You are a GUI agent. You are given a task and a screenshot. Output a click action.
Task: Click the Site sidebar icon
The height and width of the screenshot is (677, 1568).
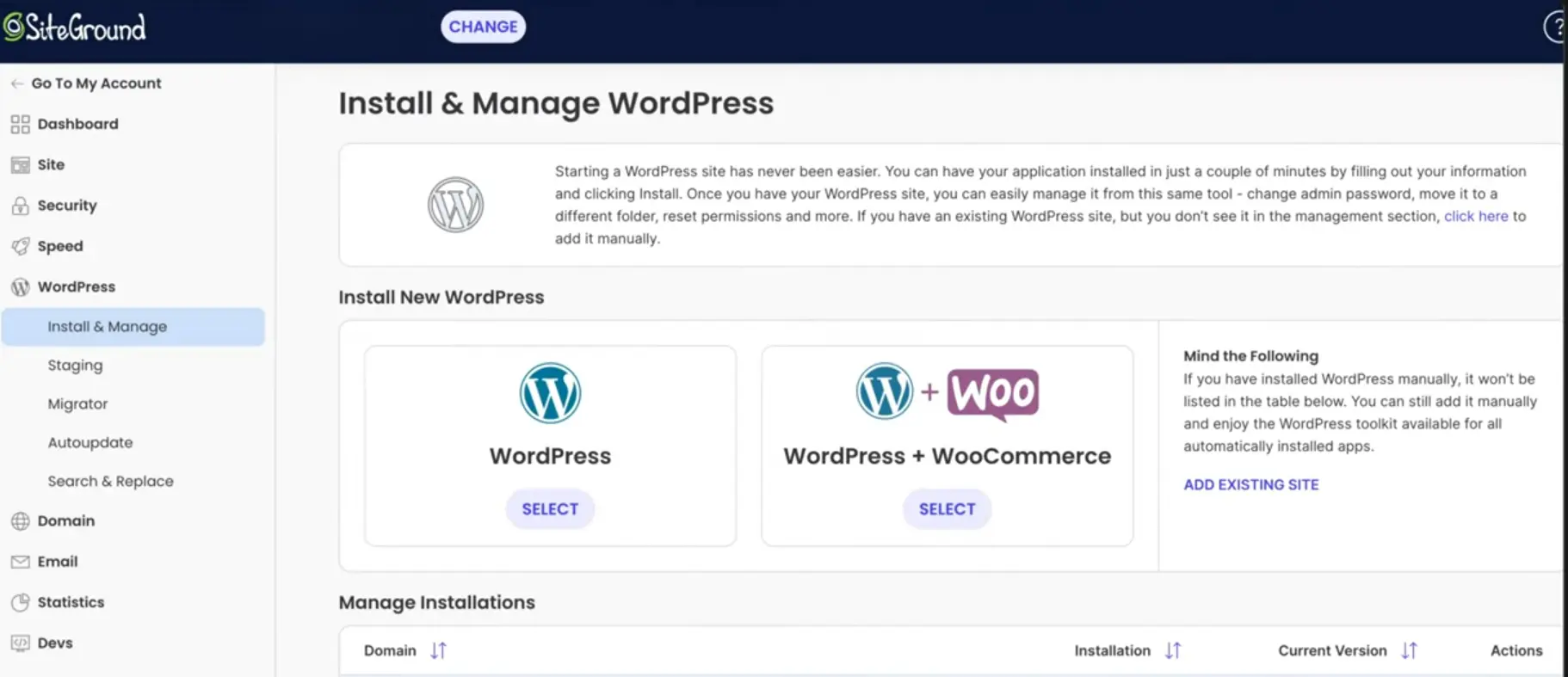pyautogui.click(x=20, y=165)
